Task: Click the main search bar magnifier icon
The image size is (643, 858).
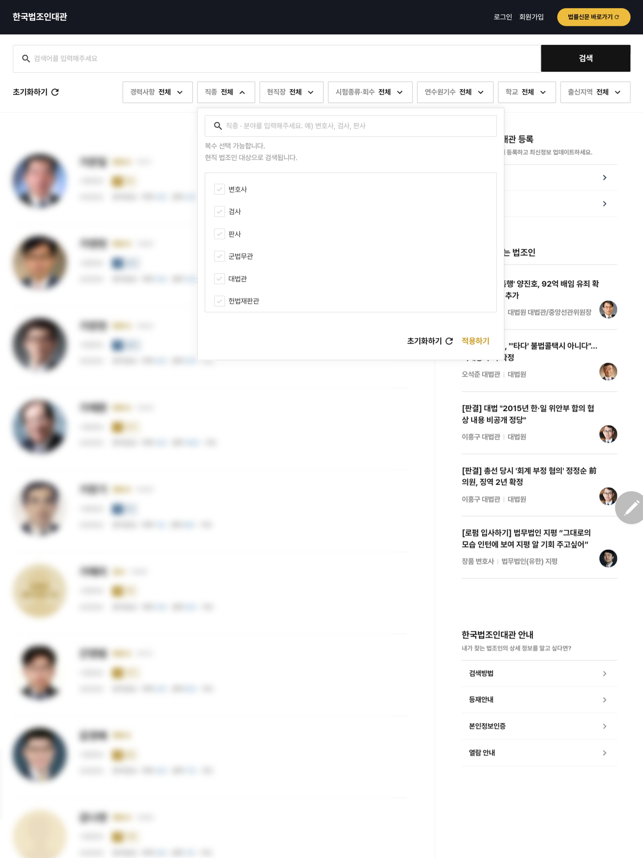Action: tap(26, 59)
